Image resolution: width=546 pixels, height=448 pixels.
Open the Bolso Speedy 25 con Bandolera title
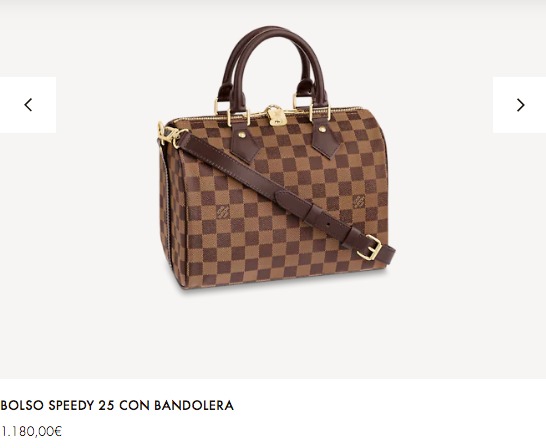pos(117,405)
